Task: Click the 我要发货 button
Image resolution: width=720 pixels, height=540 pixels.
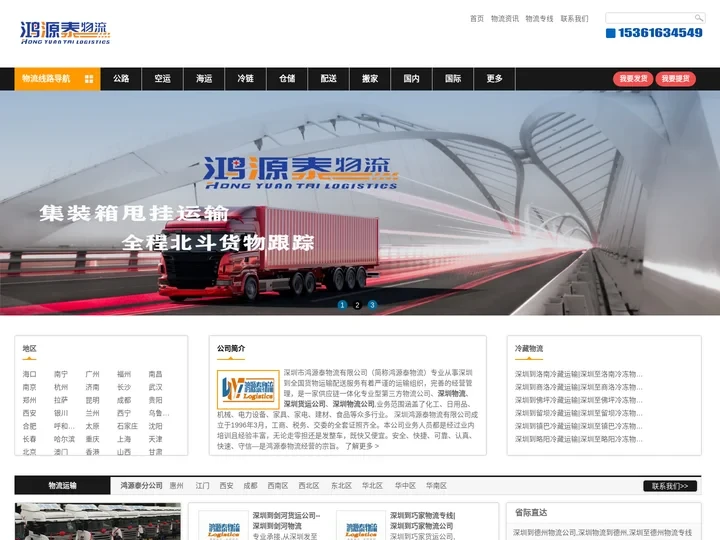Action: 633,79
